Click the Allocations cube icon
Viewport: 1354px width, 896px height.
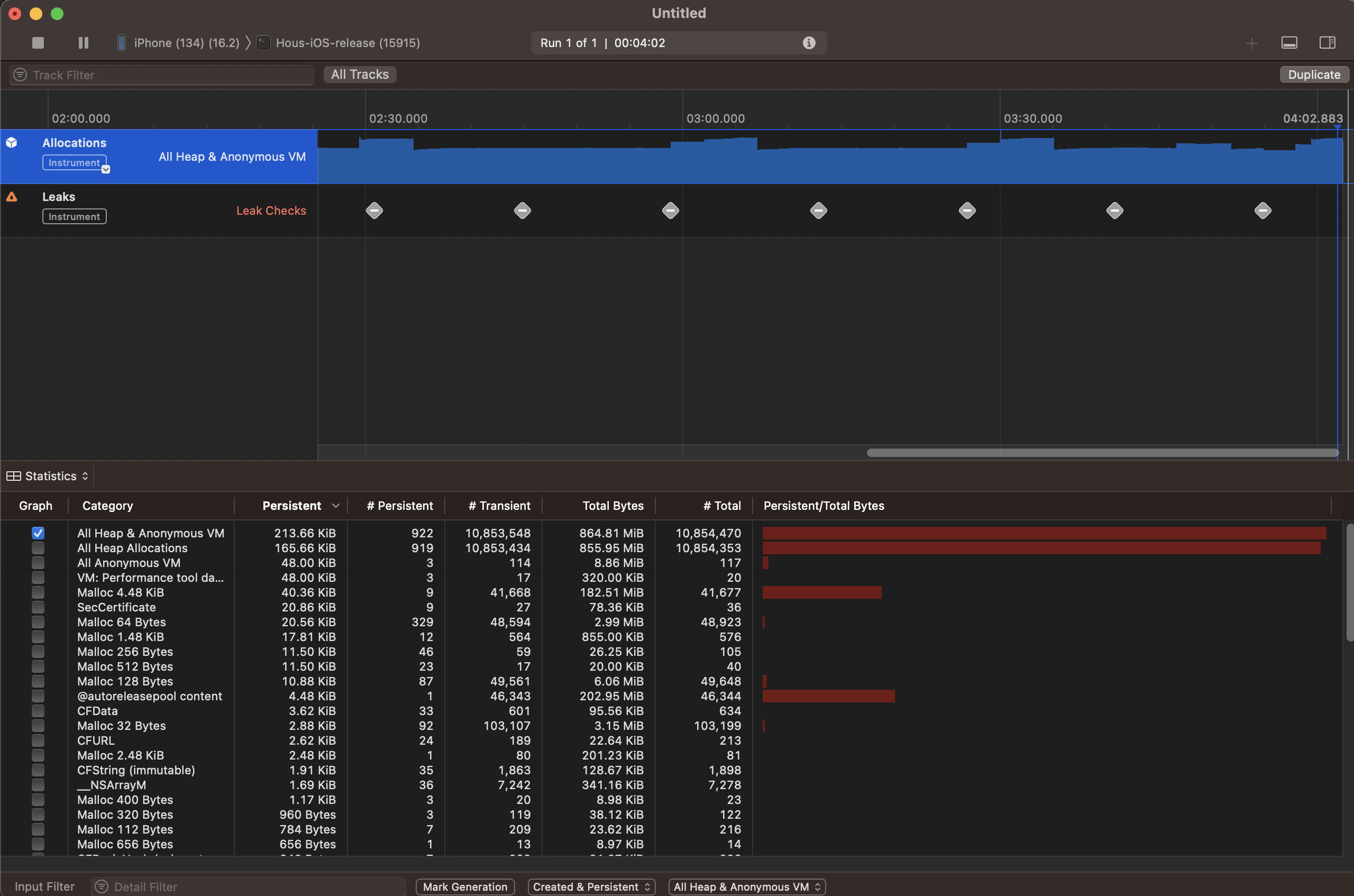coord(12,143)
